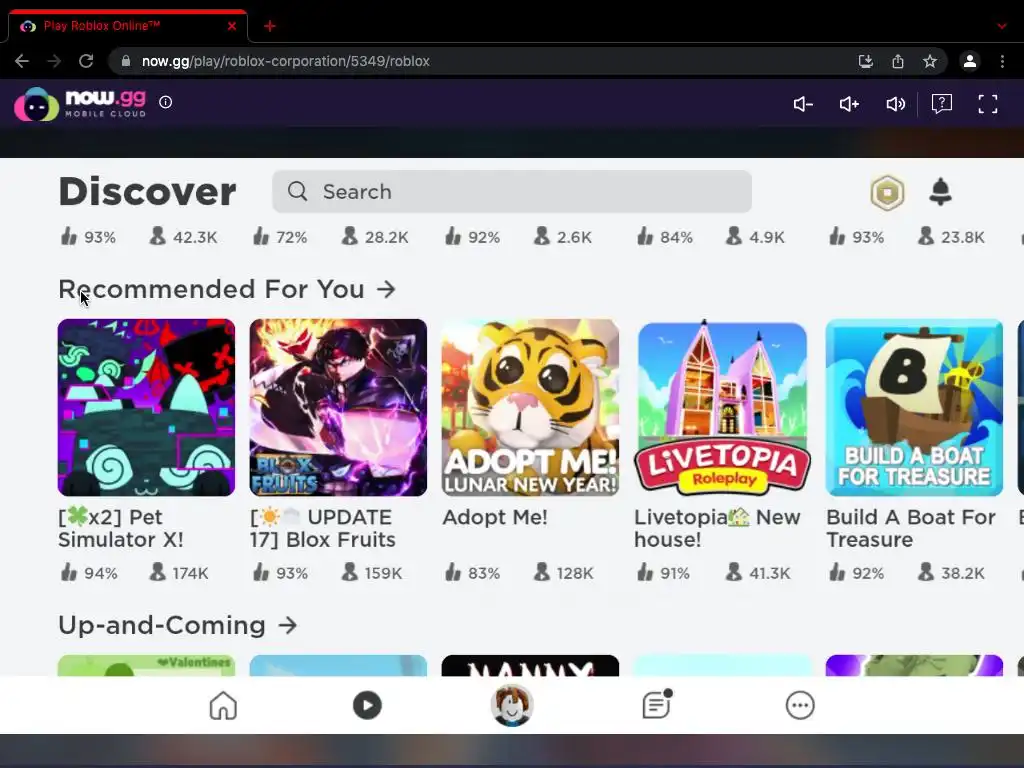Click 'Livetopia New house!' title
Viewport: 1024px width, 768px height.
click(x=717, y=528)
